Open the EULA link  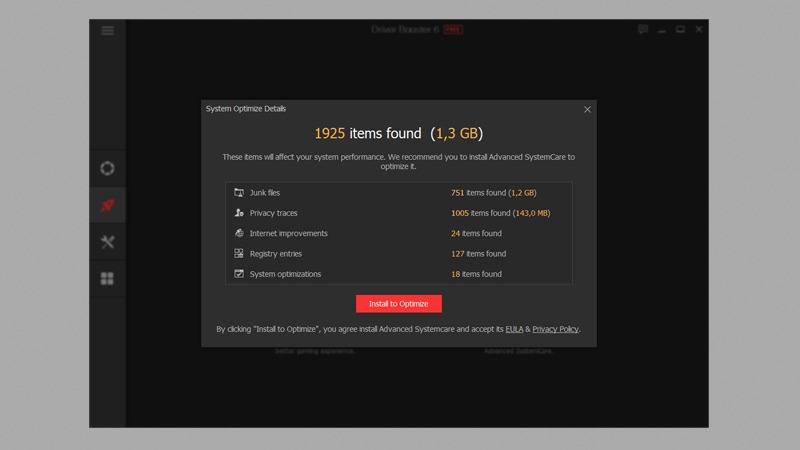tap(514, 329)
